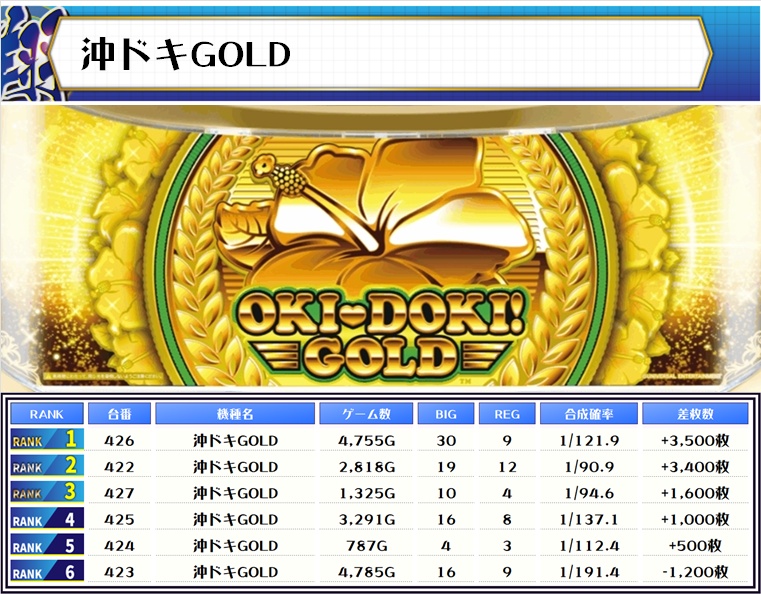The image size is (761, 594).
Task: Click 沖ドキGOLD name in rank 6 row
Action: click(235, 572)
